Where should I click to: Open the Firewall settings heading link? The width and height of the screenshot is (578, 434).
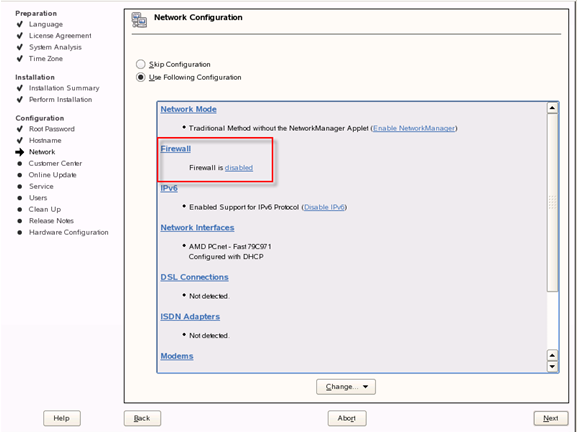click(175, 149)
